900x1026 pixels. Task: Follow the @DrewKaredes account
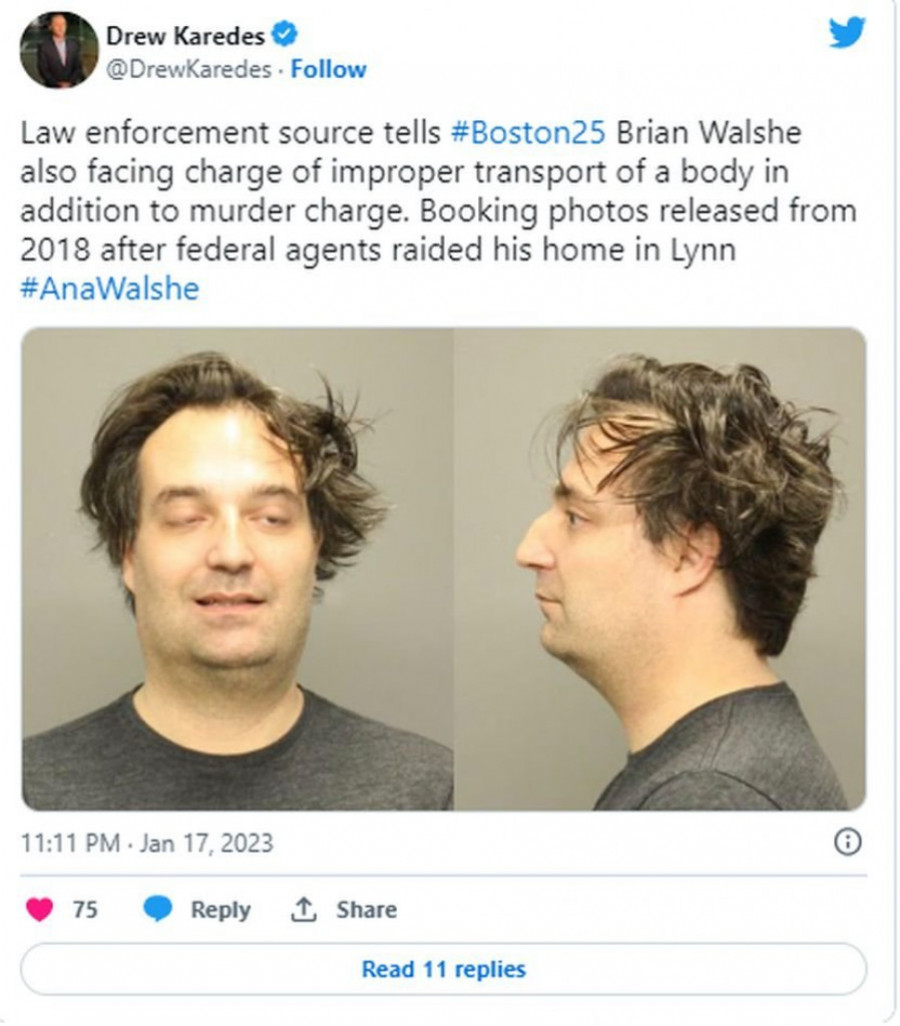coord(328,69)
